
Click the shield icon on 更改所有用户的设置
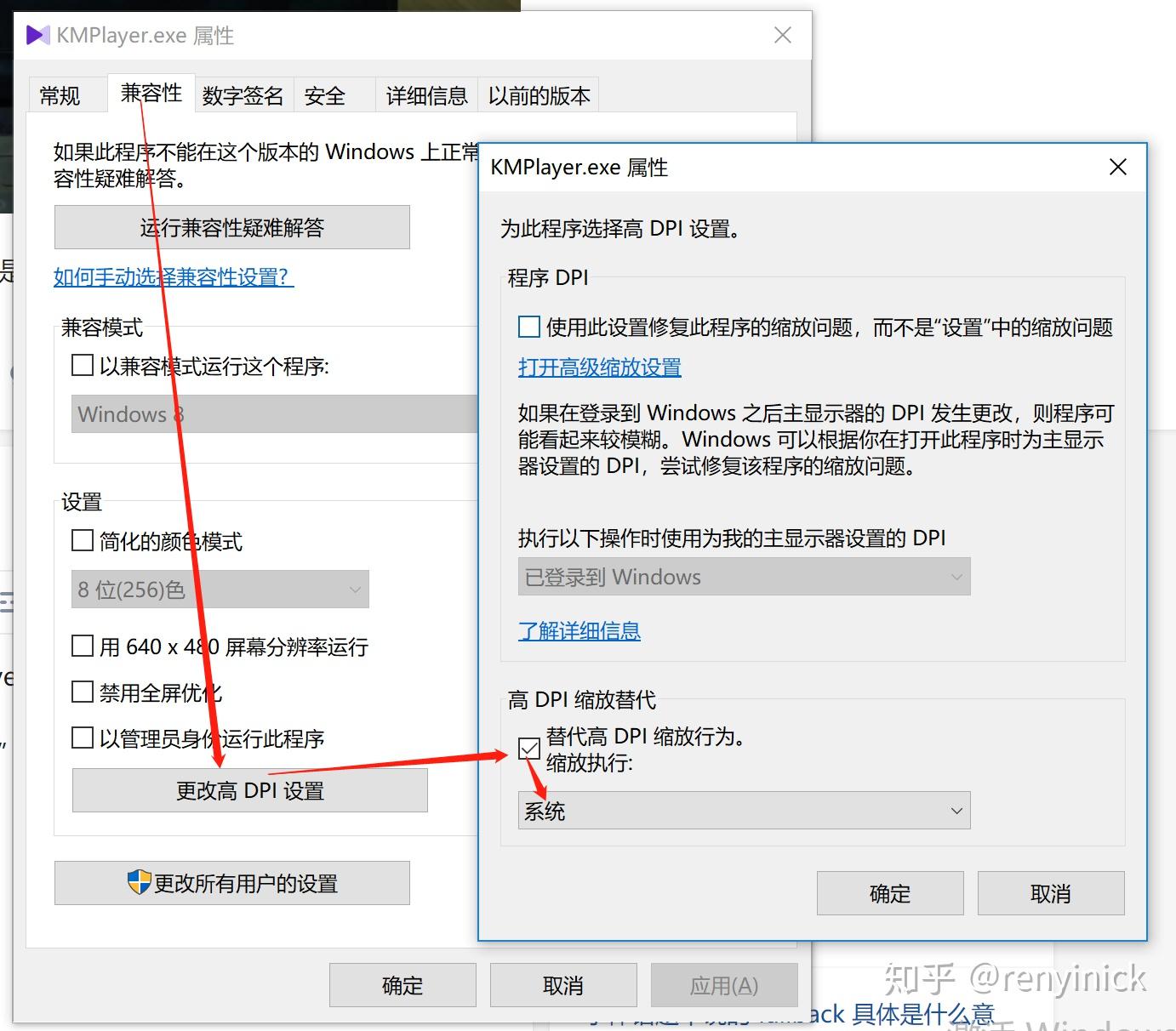coord(139,882)
